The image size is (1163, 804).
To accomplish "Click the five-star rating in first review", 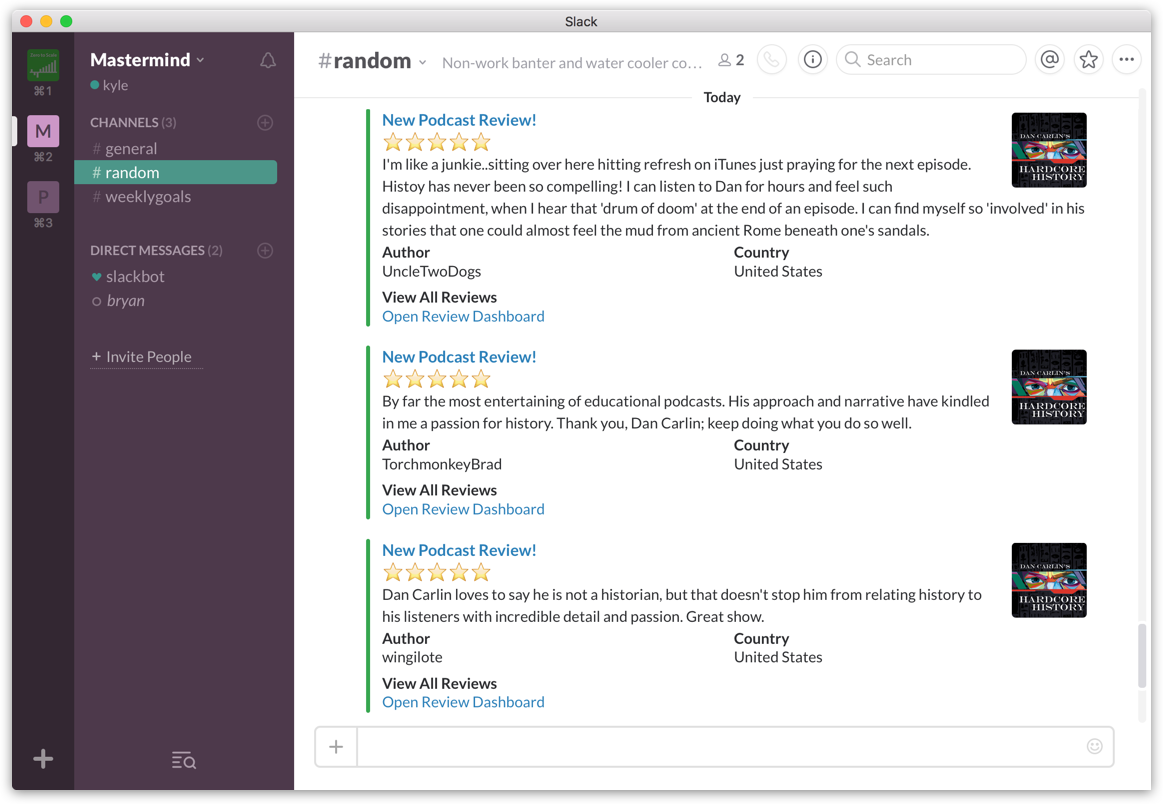I will [x=437, y=142].
